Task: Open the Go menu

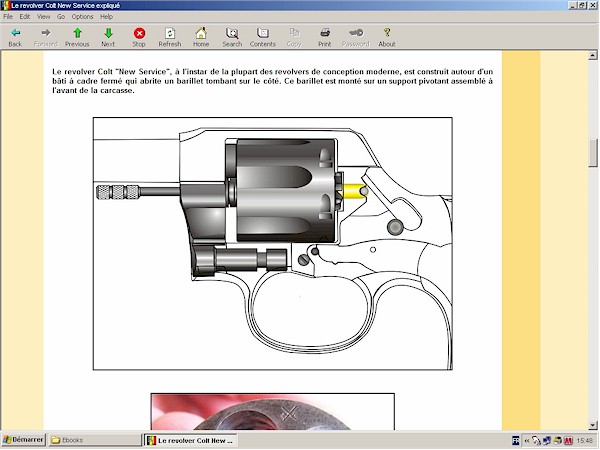Action: 61,17
